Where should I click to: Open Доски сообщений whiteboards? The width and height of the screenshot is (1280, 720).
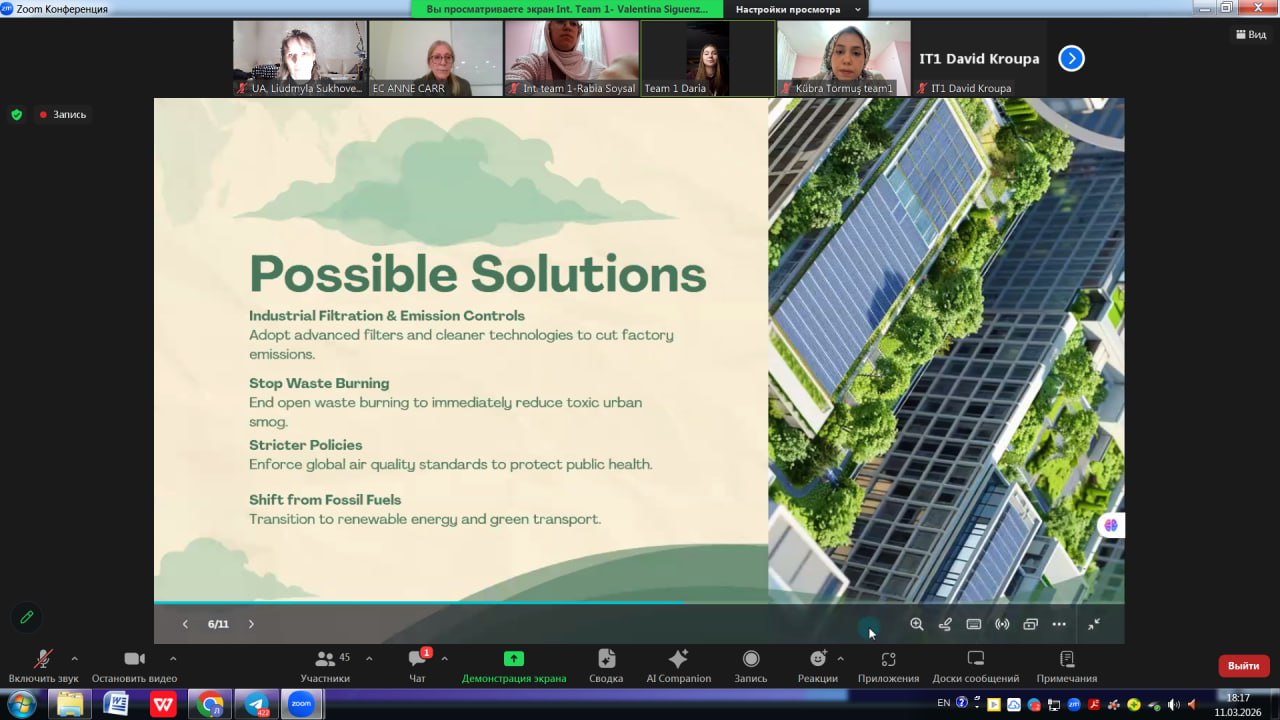pos(975,665)
